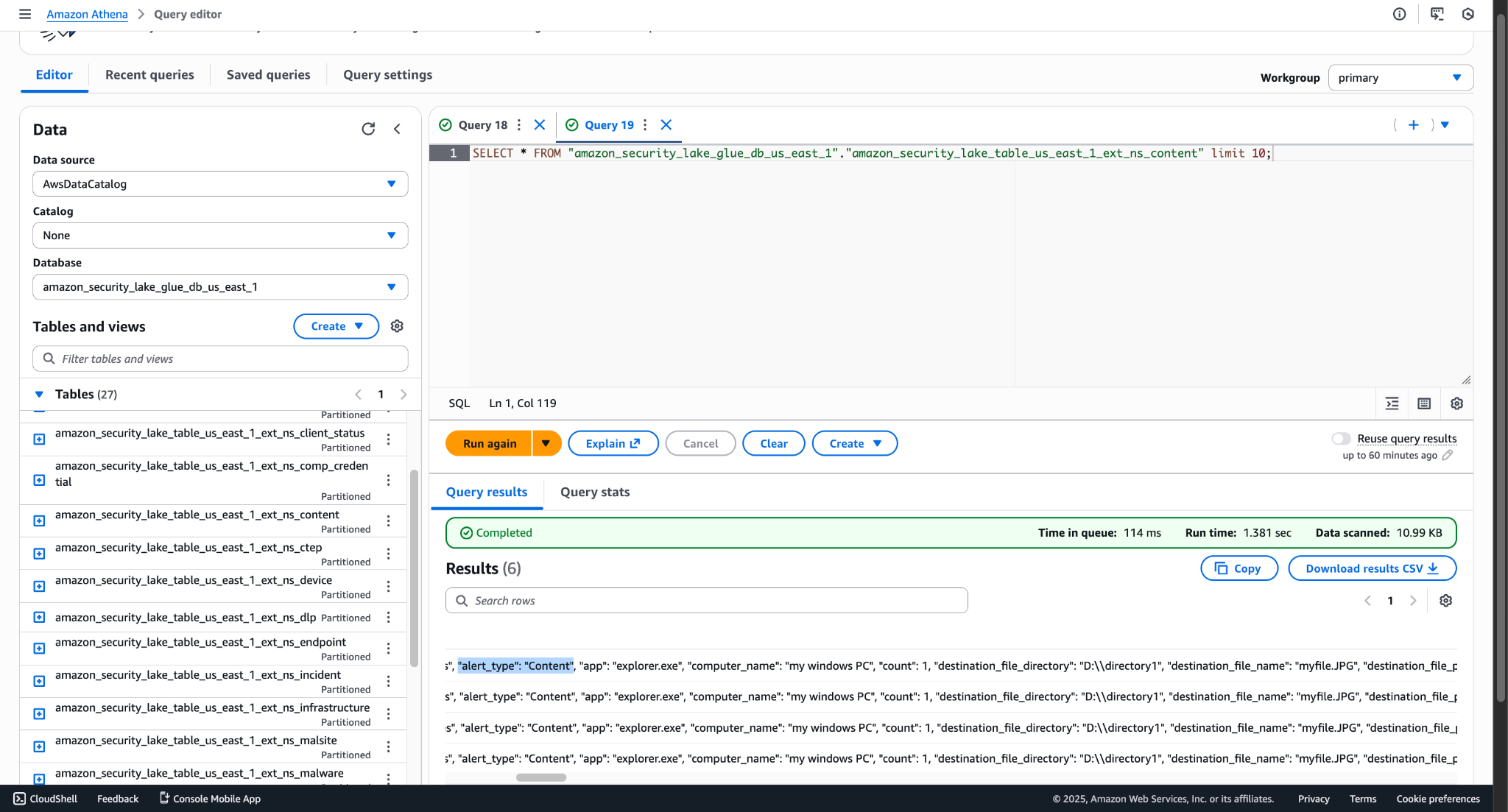
Task: Close the Query 18 tab
Action: (540, 125)
